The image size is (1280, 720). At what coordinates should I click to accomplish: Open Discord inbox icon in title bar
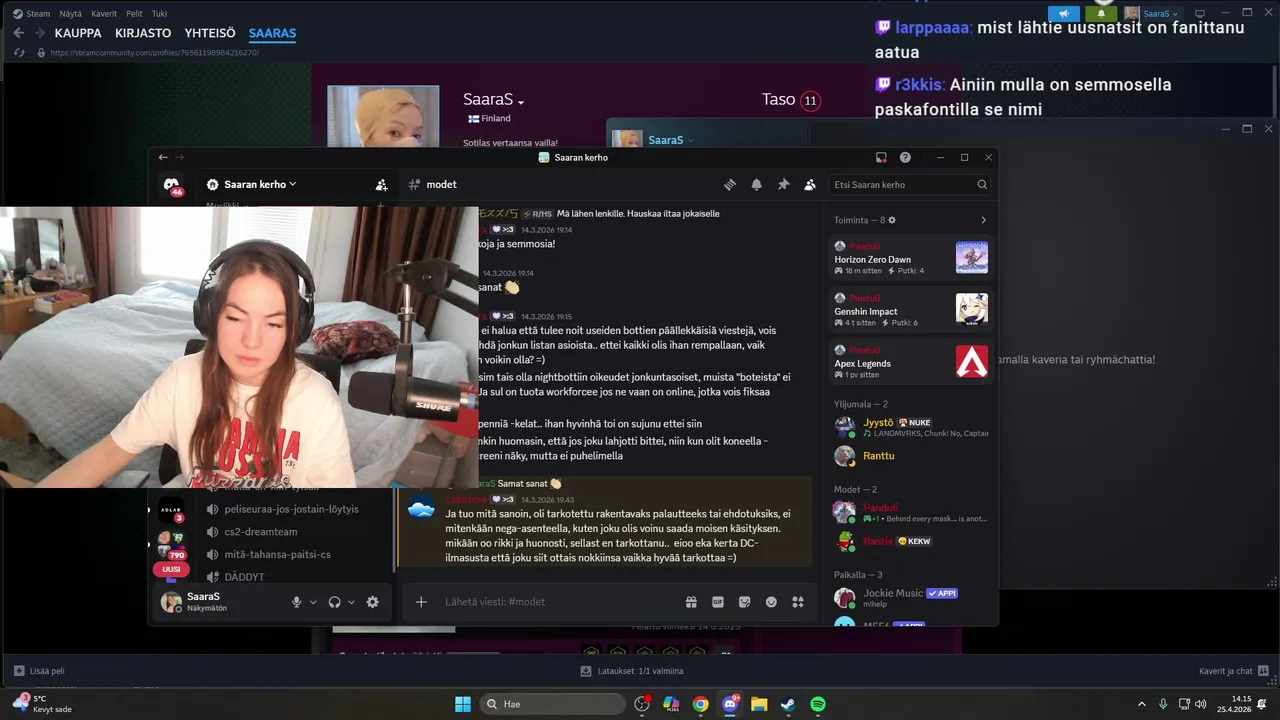coord(881,157)
